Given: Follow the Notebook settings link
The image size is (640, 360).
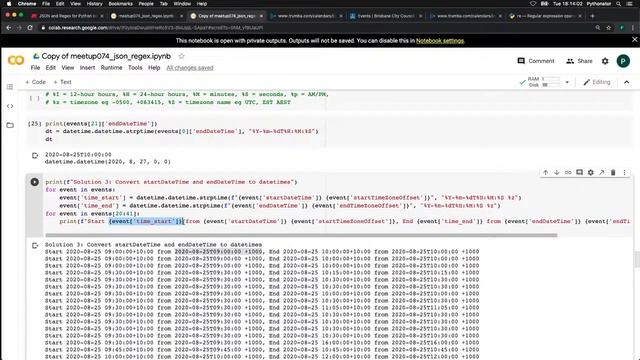Looking at the screenshot, I should click(440, 41).
